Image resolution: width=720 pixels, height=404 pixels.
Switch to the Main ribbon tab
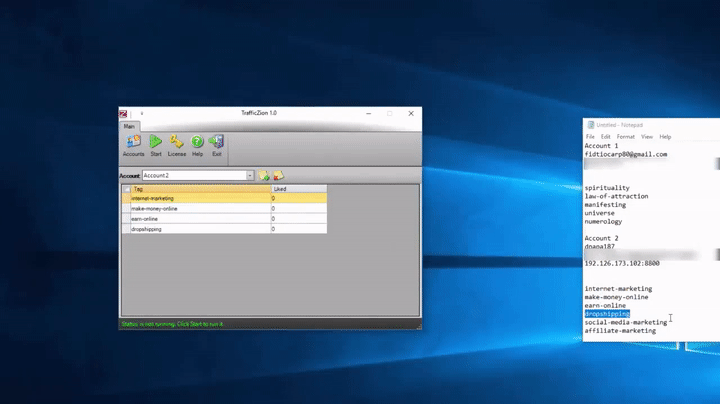(x=129, y=126)
